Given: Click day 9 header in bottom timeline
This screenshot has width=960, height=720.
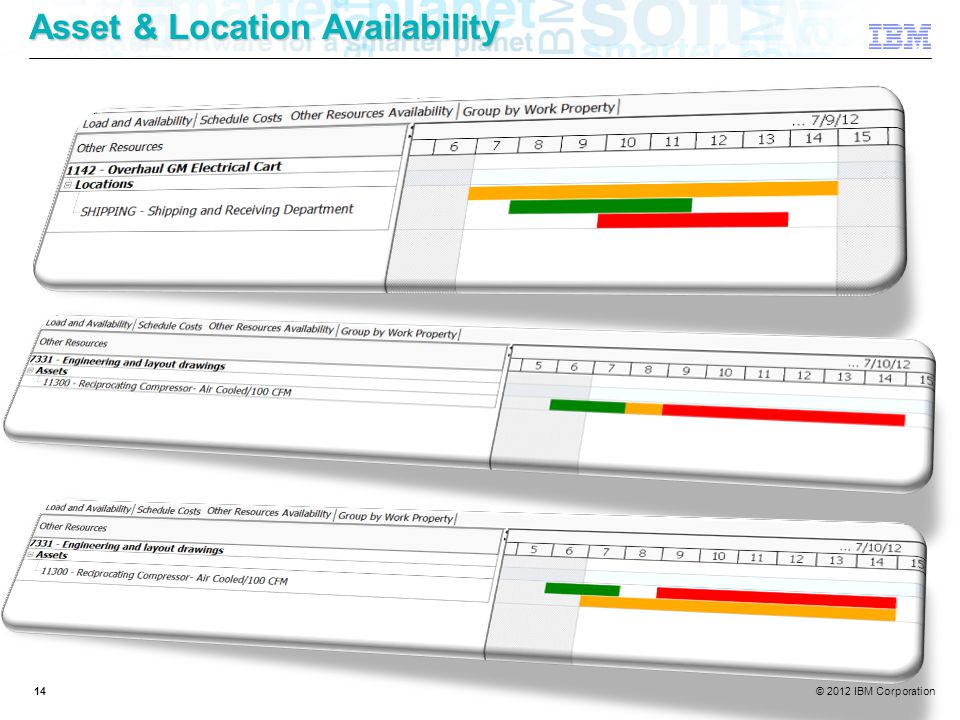Looking at the screenshot, I should pyautogui.click(x=680, y=554).
